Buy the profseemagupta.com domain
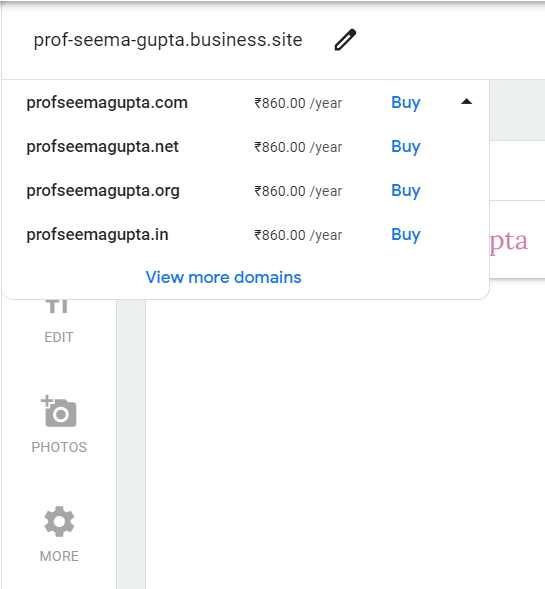Viewport: 545px width, 589px height. 406,103
